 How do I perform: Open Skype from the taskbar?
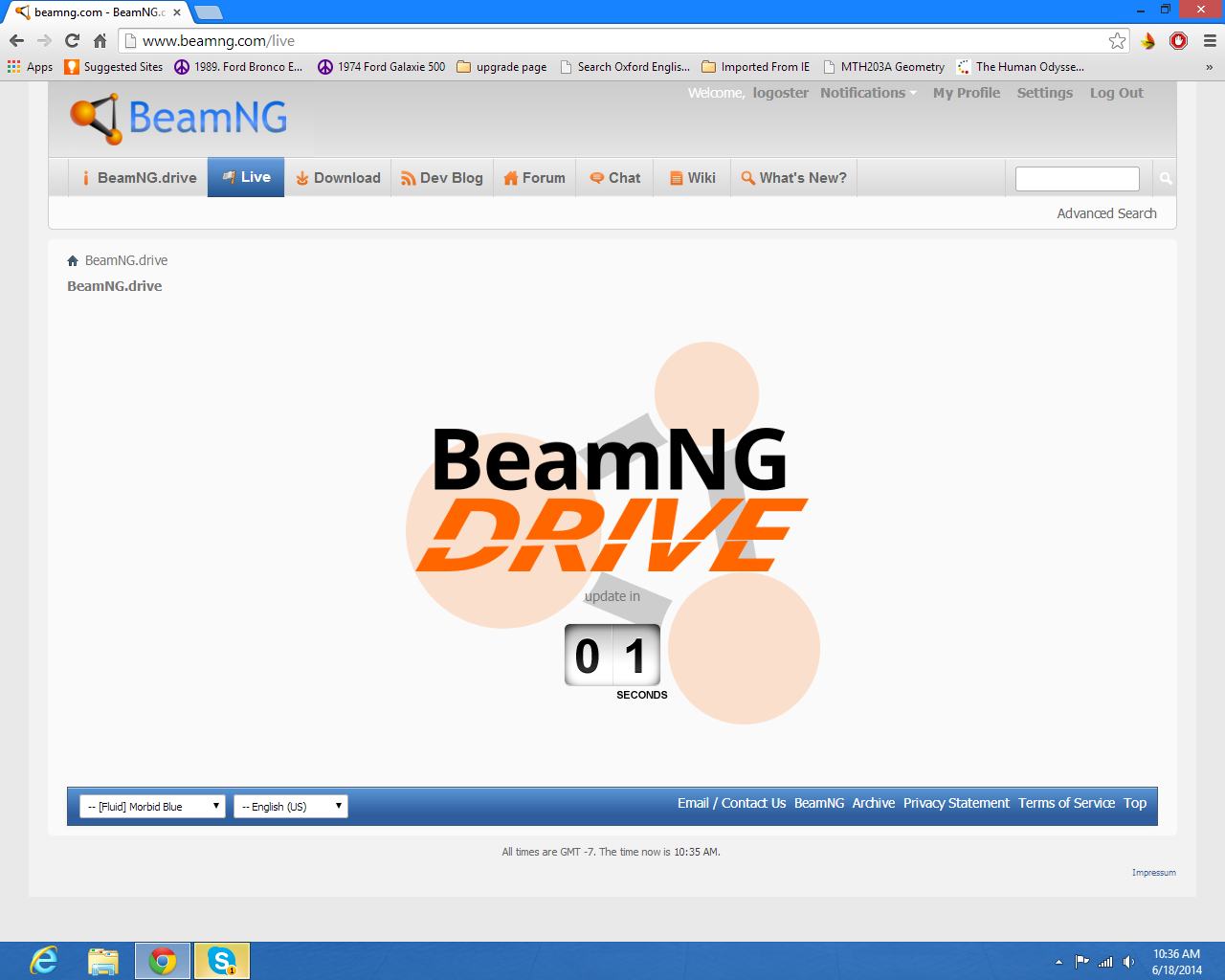point(222,961)
